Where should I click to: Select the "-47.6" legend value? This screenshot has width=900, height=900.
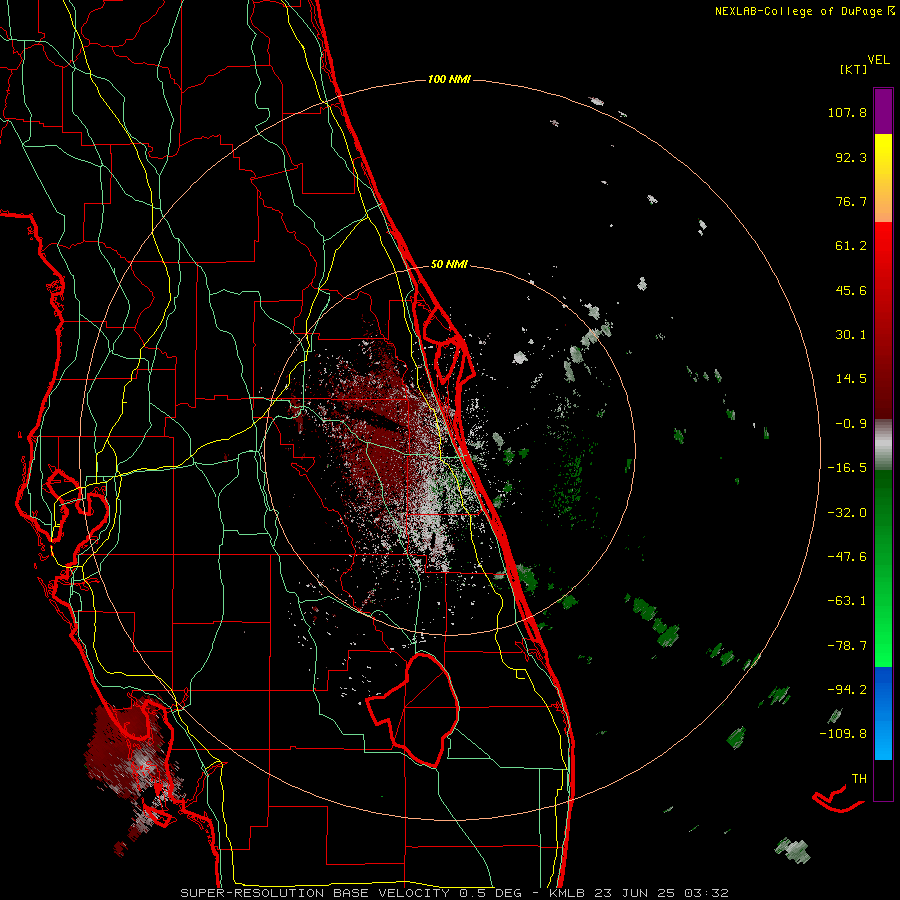(847, 557)
